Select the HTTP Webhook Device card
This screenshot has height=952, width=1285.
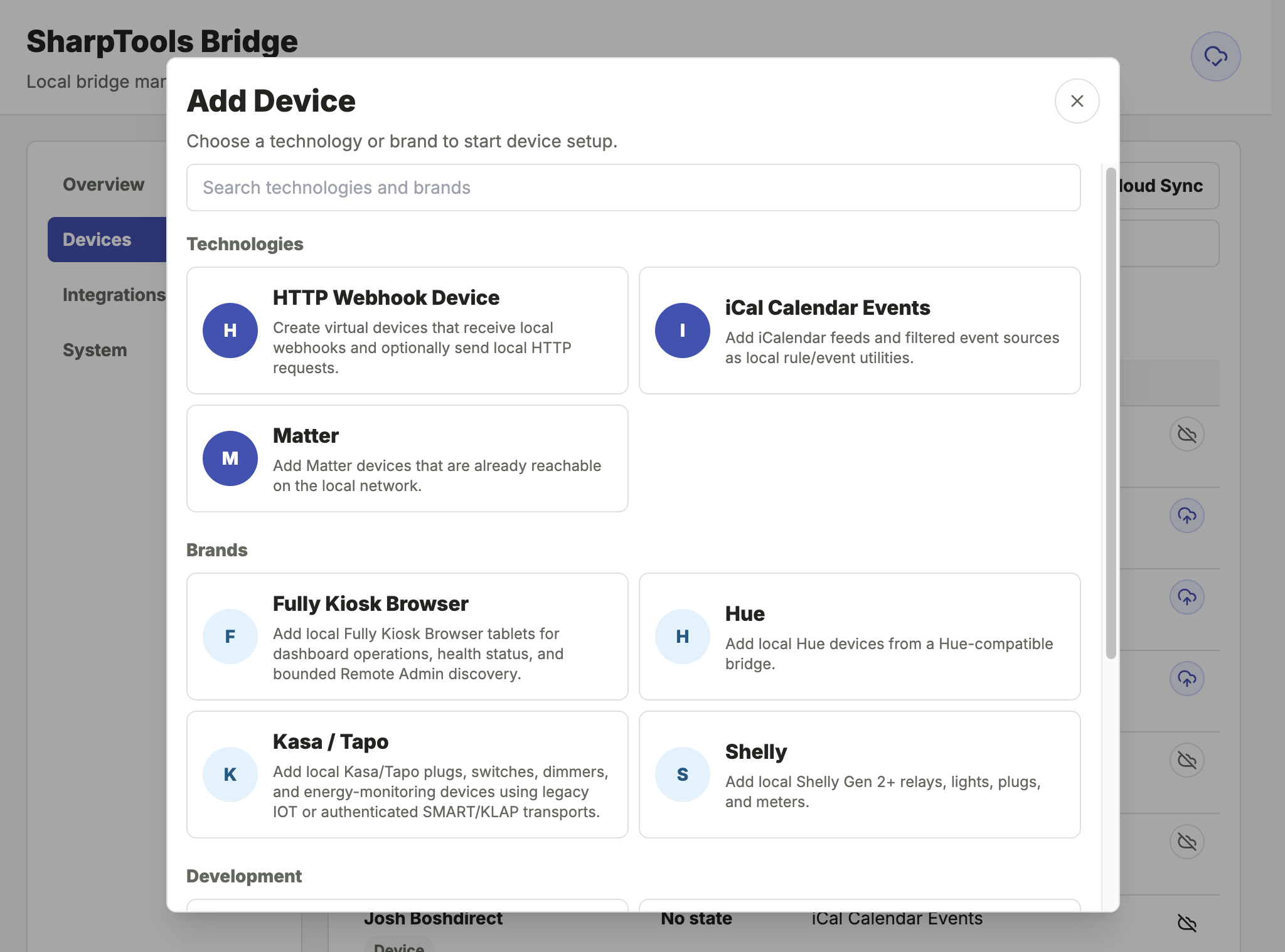[x=407, y=331]
